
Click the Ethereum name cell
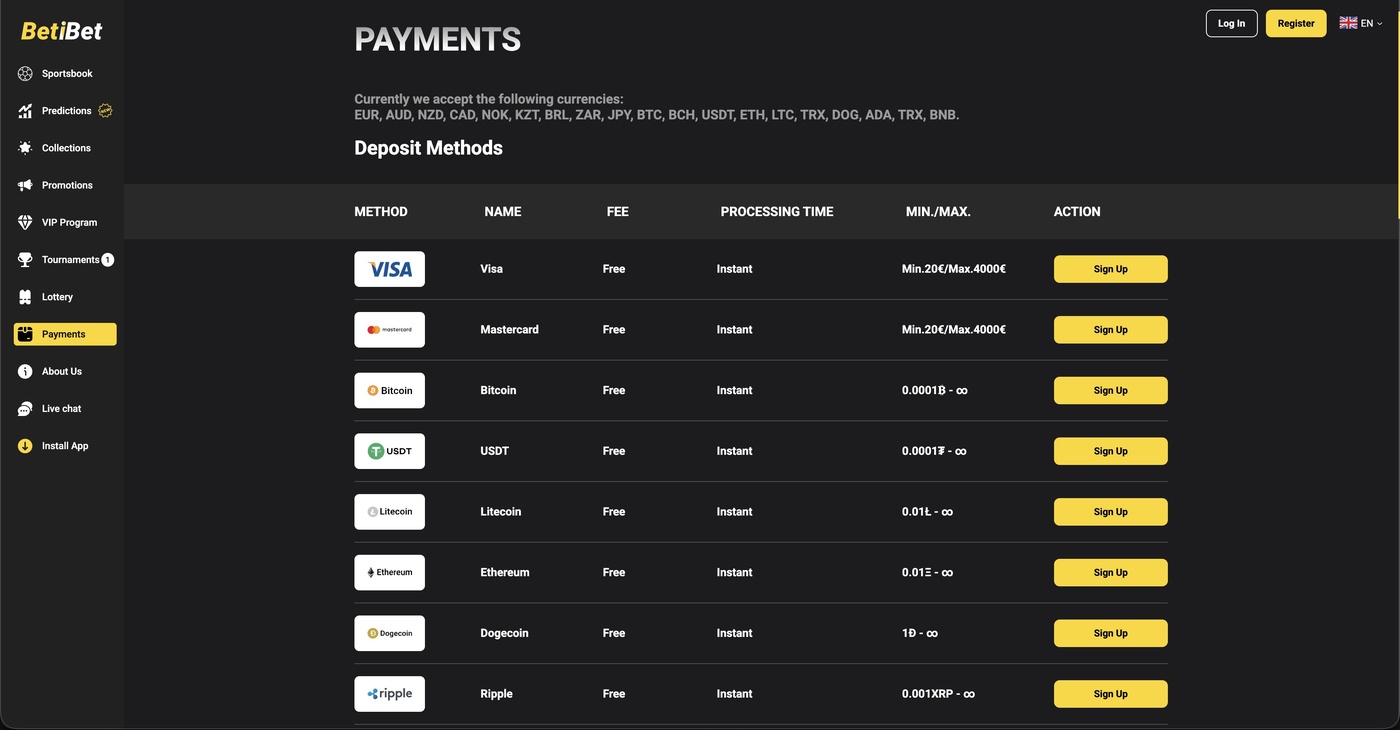pyautogui.click(x=505, y=573)
